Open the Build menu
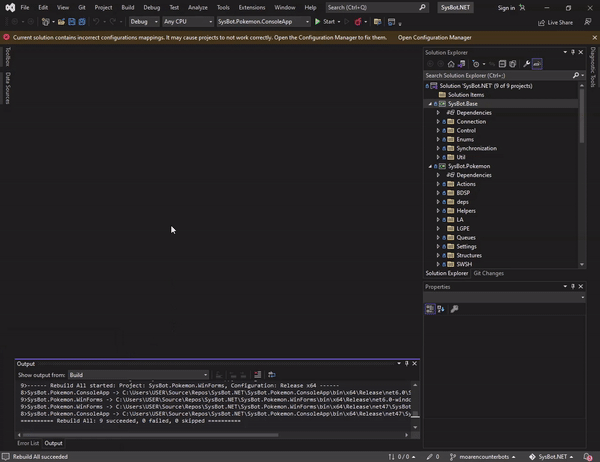 coord(128,7)
